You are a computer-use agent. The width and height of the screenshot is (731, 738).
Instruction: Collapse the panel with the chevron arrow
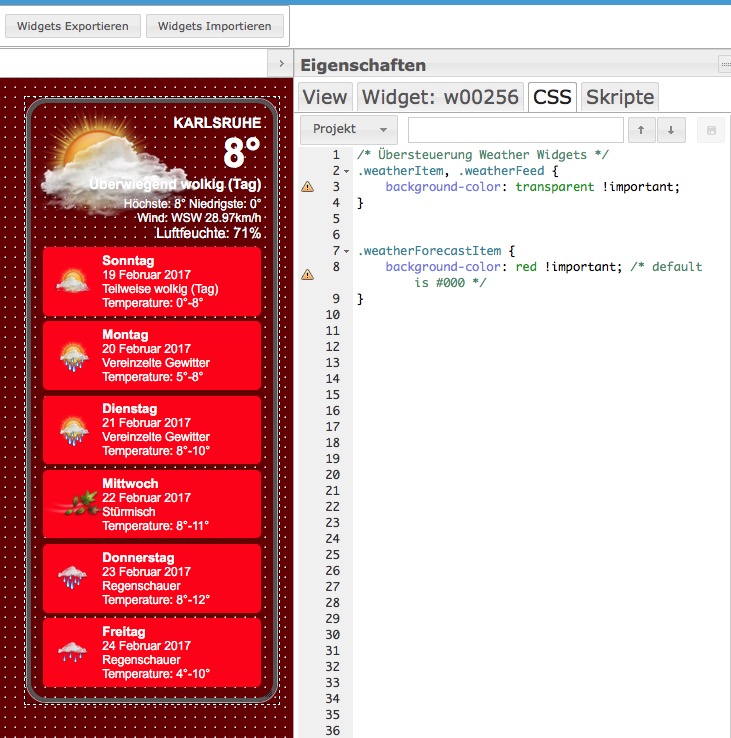(x=280, y=64)
